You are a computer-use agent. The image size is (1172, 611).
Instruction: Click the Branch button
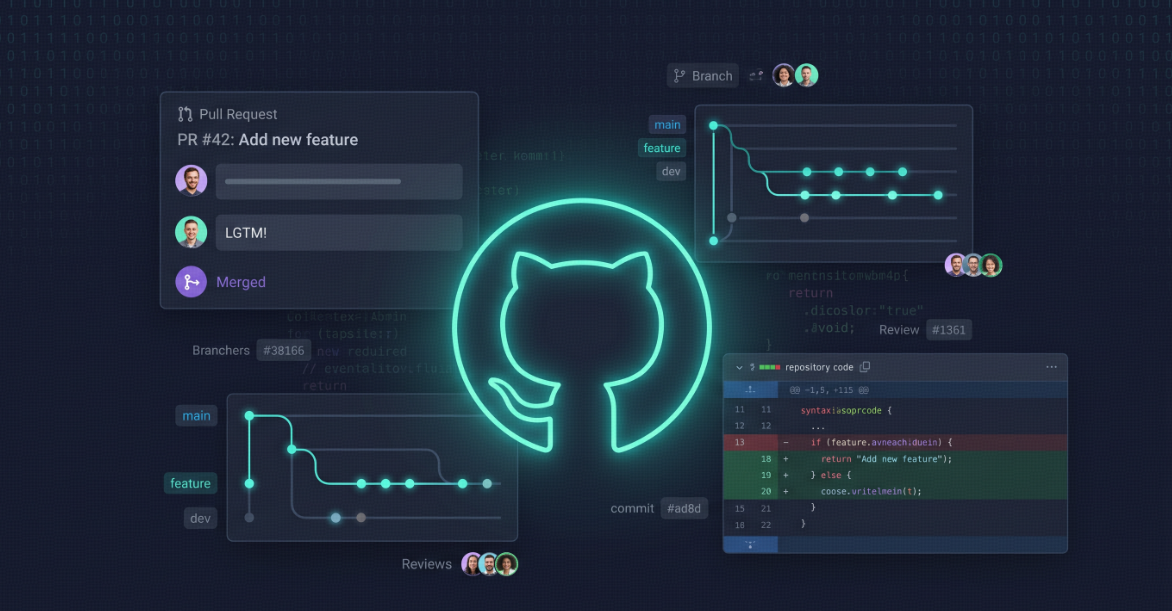tap(703, 76)
